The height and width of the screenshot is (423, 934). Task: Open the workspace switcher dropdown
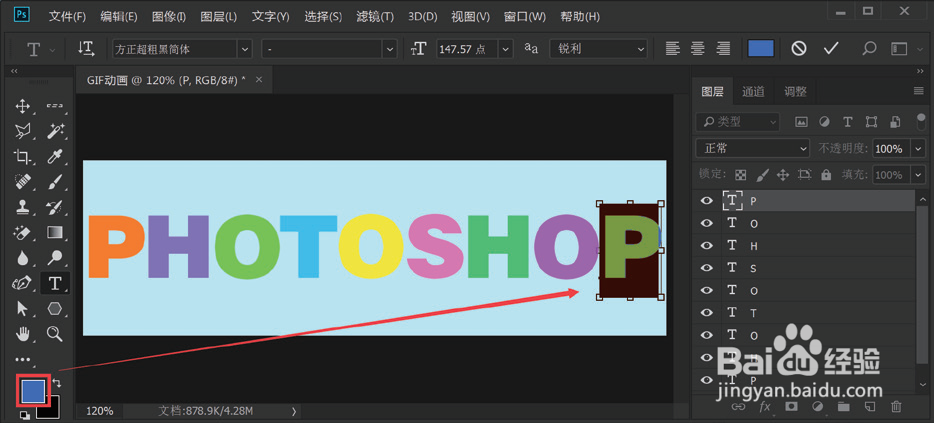pos(903,49)
